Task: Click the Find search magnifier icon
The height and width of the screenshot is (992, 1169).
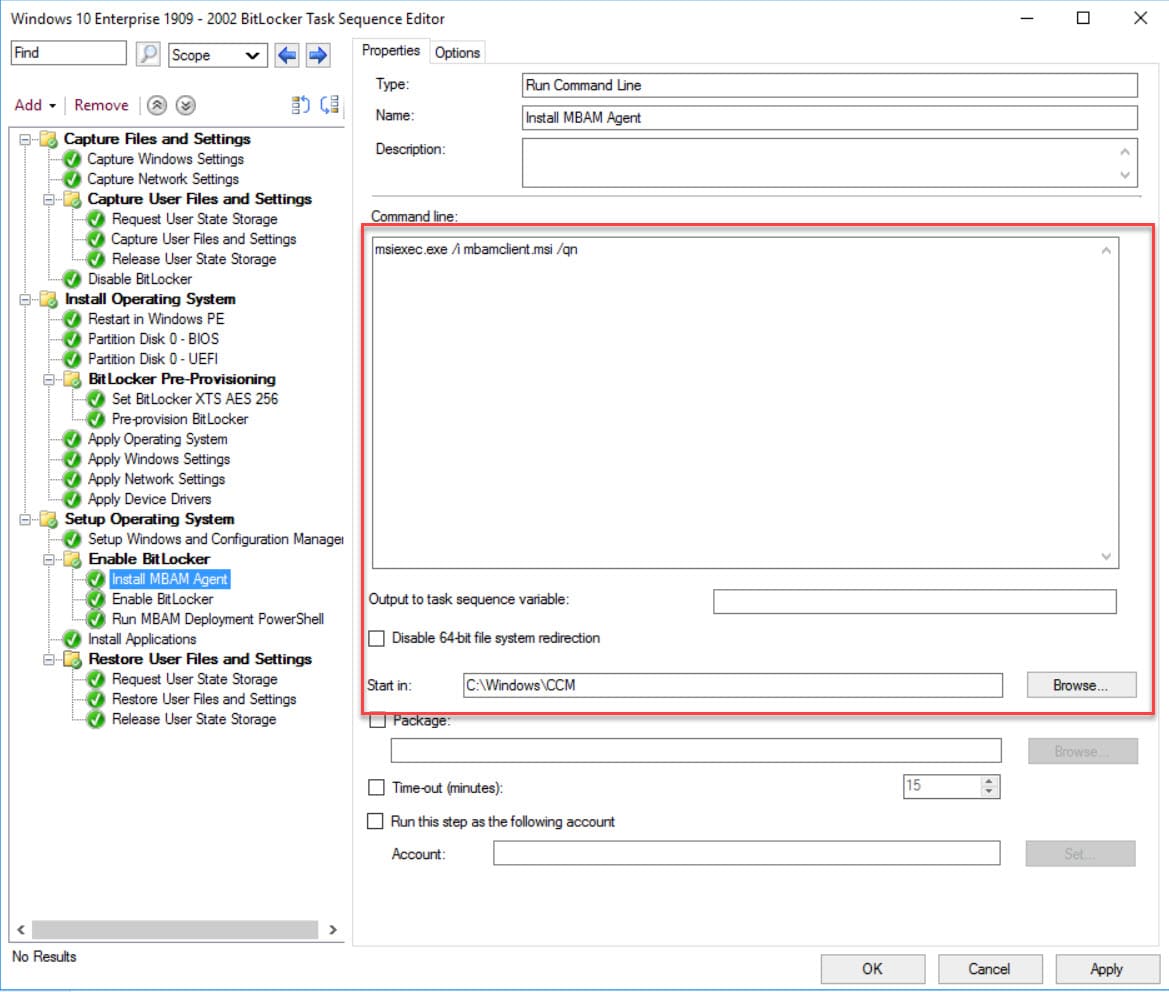Action: point(147,53)
